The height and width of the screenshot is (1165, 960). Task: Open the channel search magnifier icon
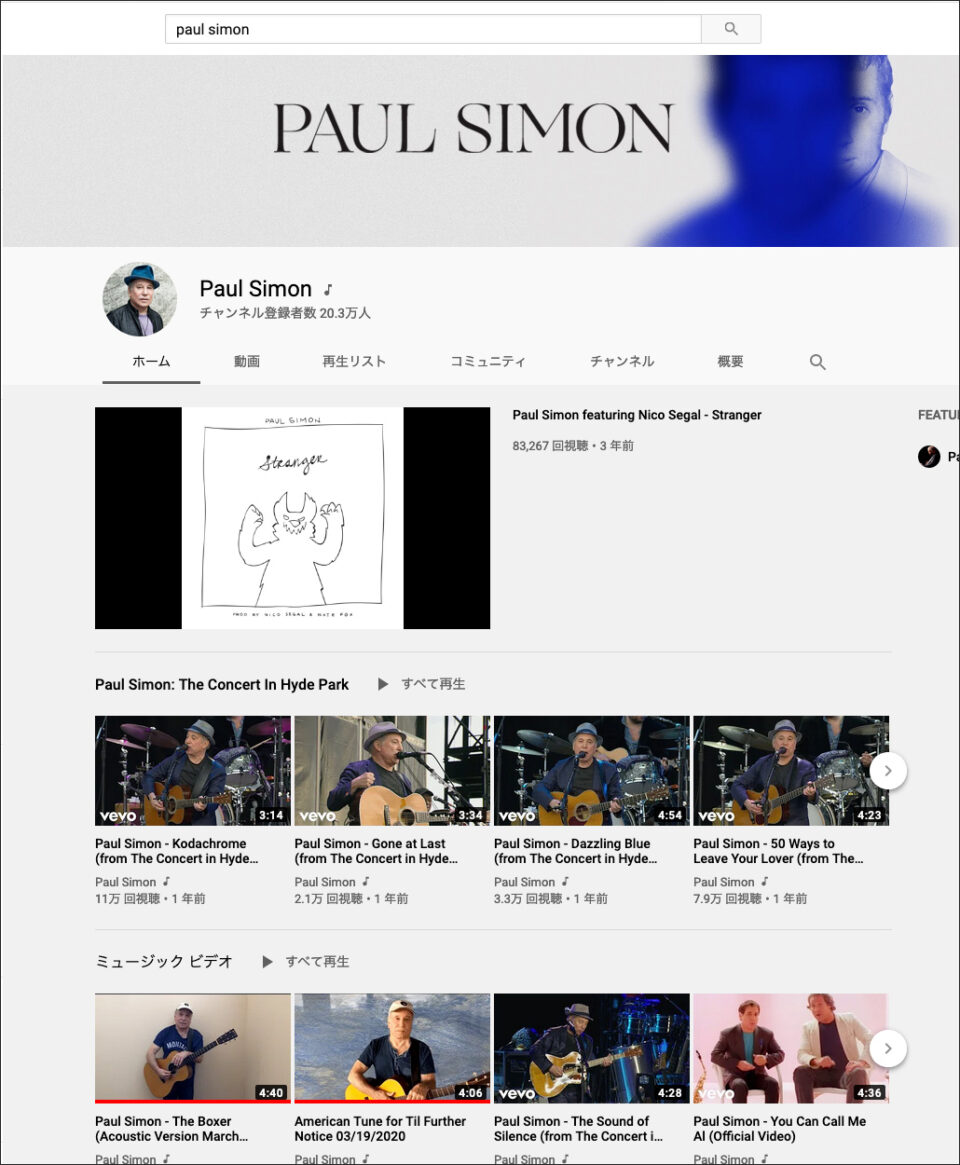[817, 362]
